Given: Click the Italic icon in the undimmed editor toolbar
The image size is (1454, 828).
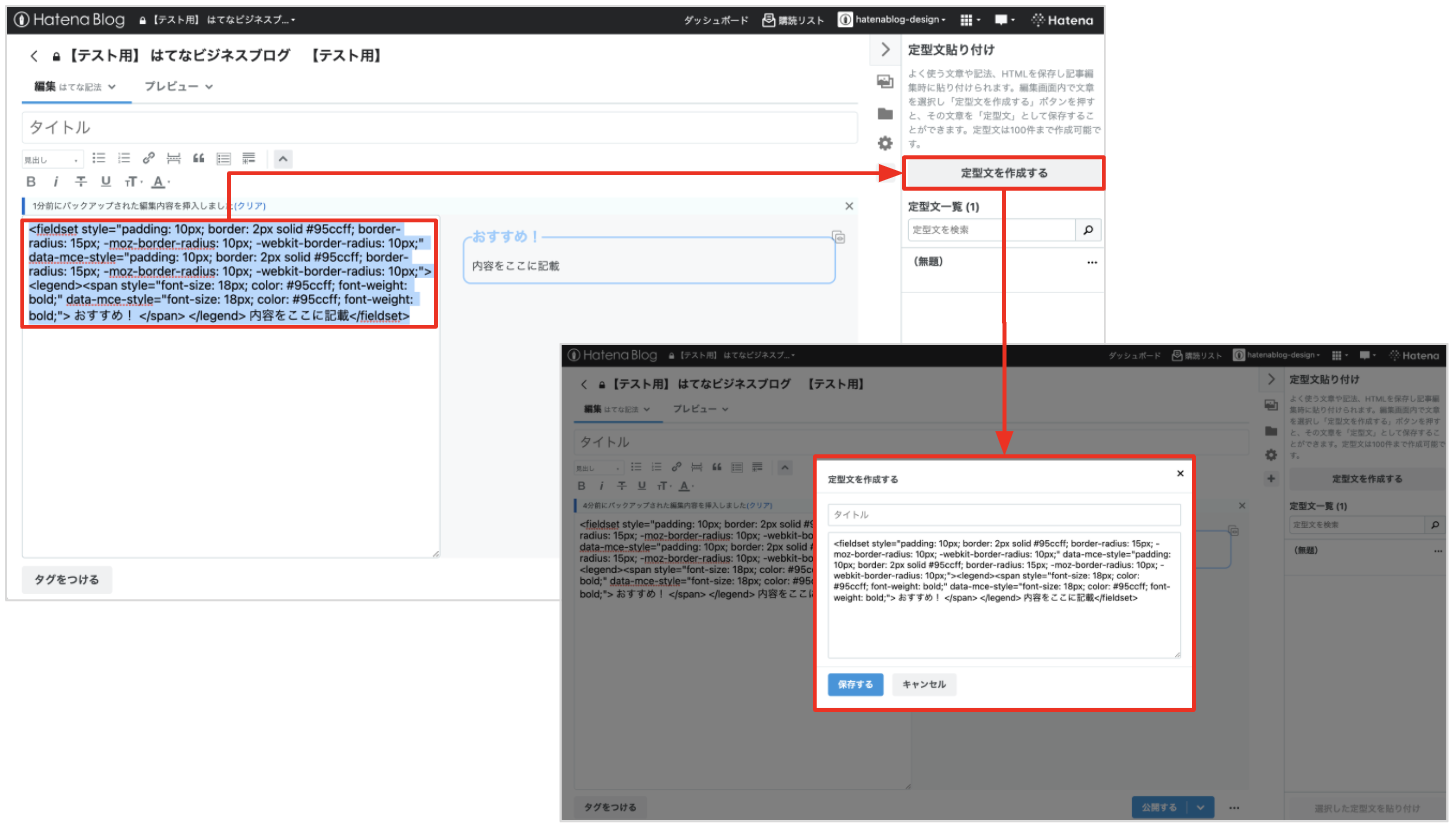Looking at the screenshot, I should [x=55, y=182].
